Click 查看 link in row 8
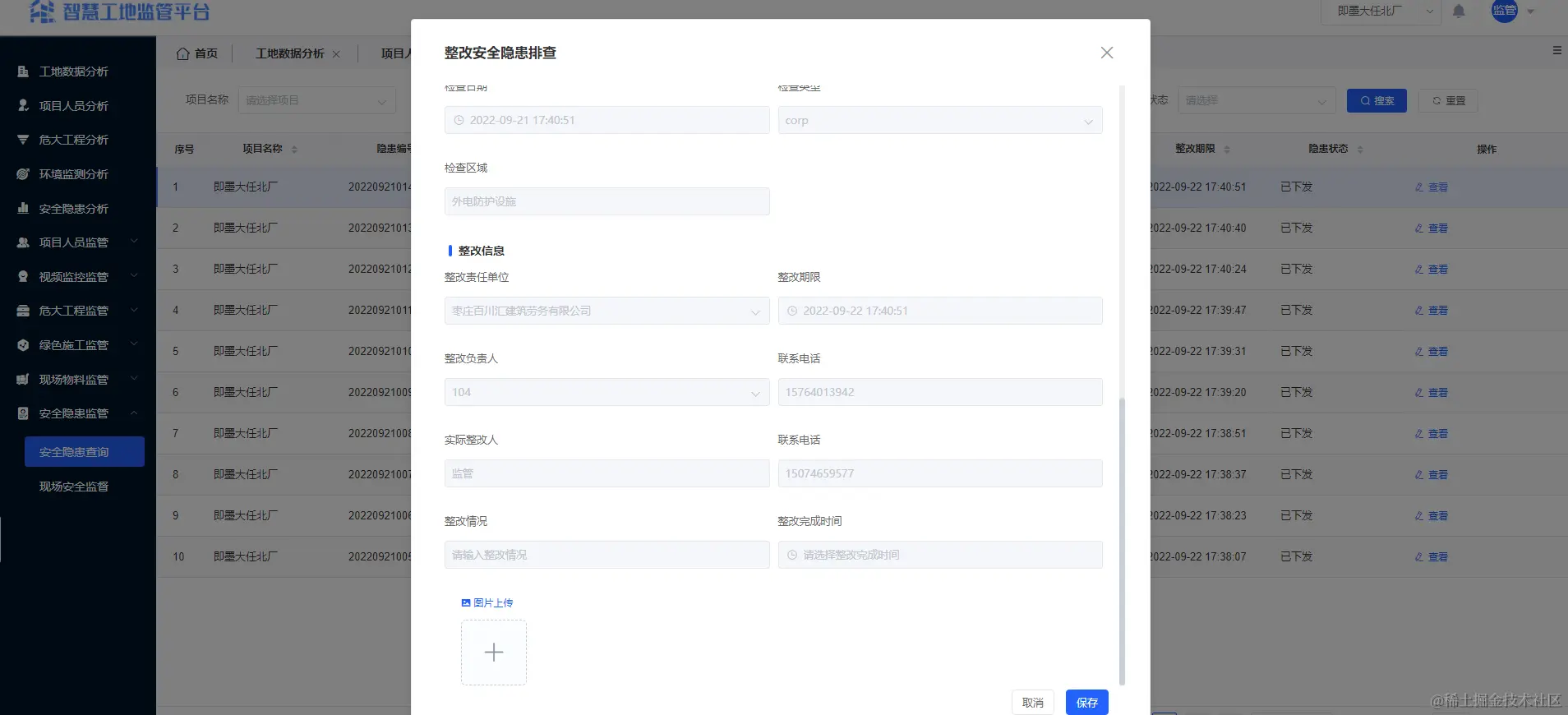 point(1431,475)
